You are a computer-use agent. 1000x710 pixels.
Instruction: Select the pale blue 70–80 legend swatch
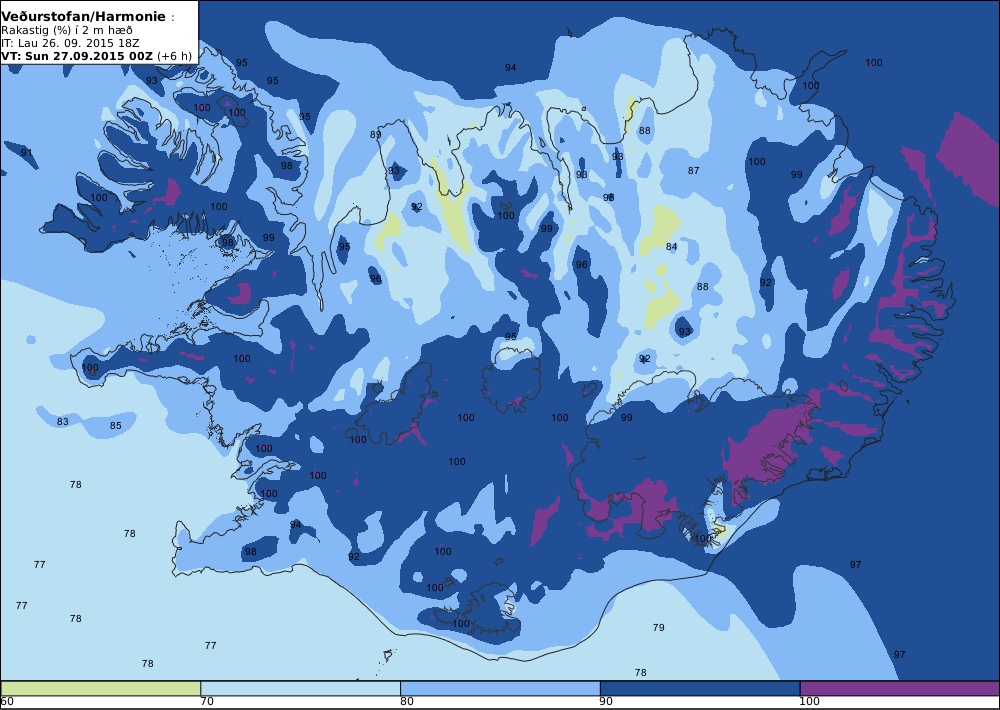tap(300, 688)
